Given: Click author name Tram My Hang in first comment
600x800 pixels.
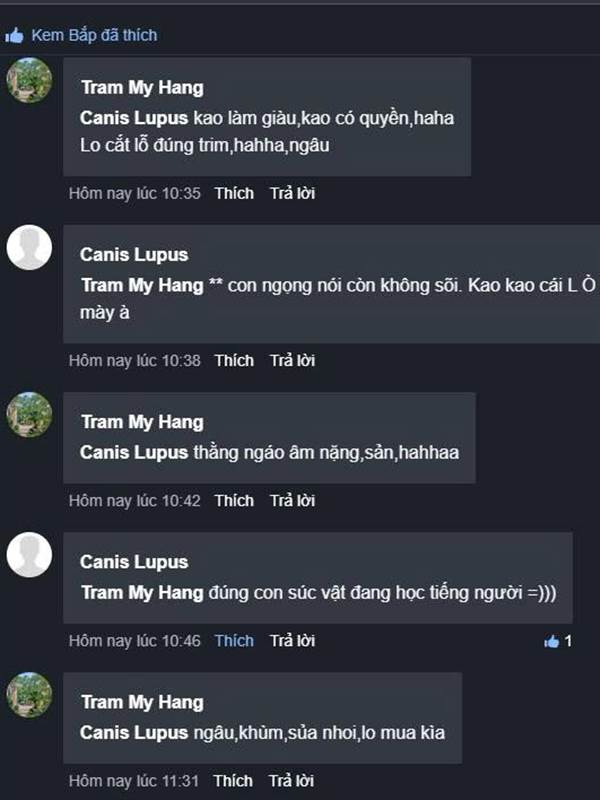Looking at the screenshot, I should click(x=142, y=87).
